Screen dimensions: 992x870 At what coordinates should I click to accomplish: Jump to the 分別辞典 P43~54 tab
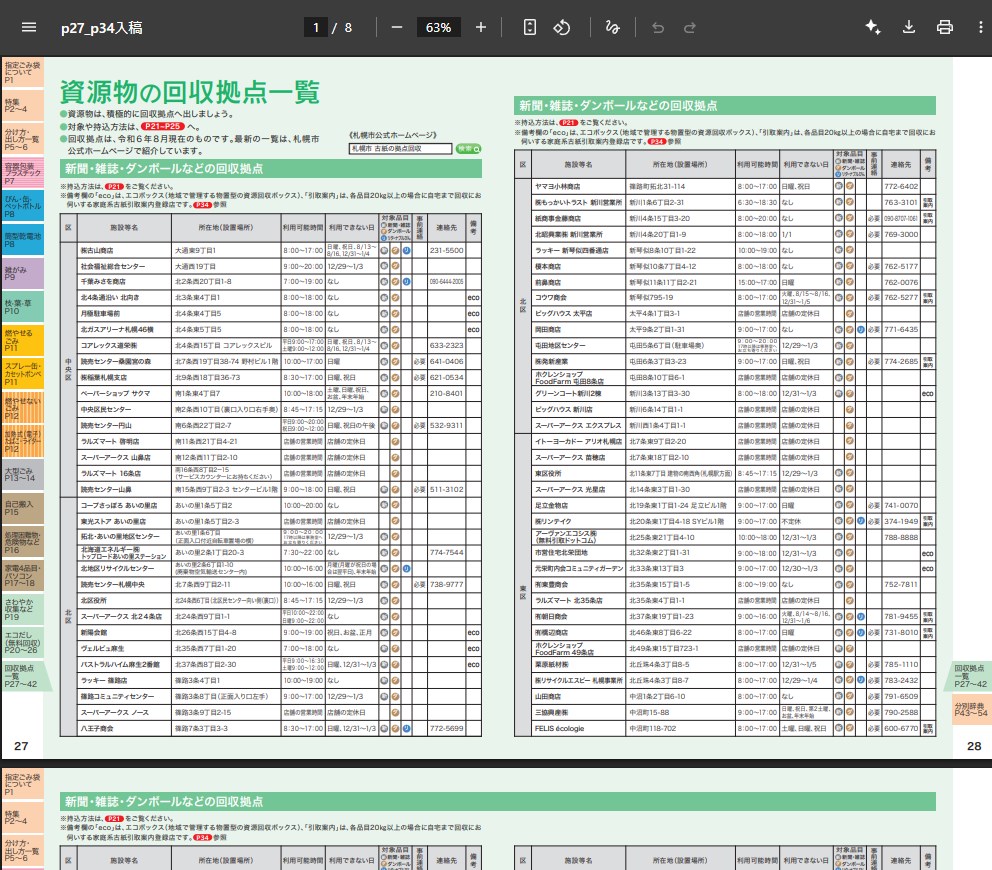[970, 709]
